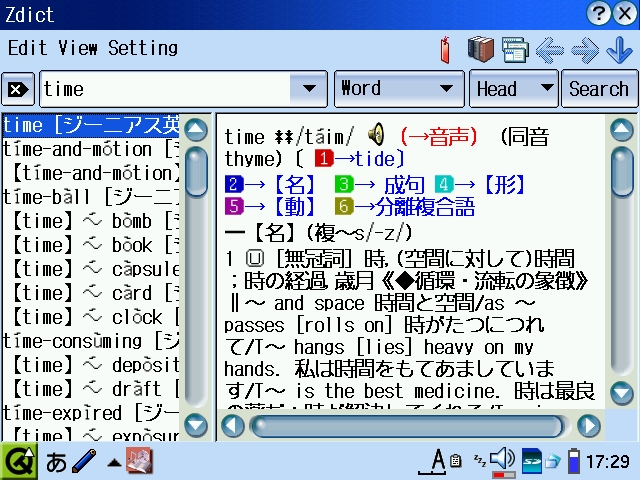
Task: Go forward with the right arrow icon
Action: tap(584, 48)
